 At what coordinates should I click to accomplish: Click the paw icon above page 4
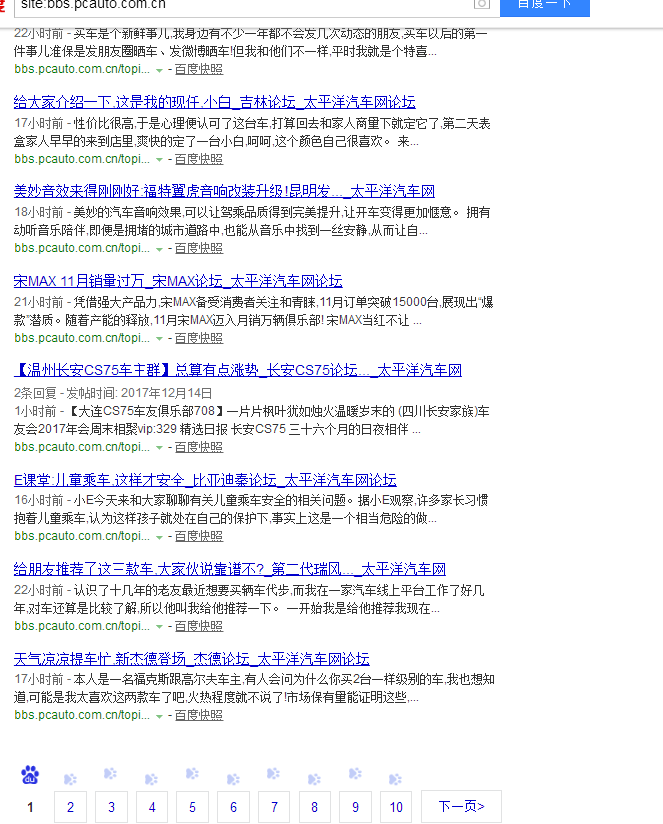coord(151,779)
